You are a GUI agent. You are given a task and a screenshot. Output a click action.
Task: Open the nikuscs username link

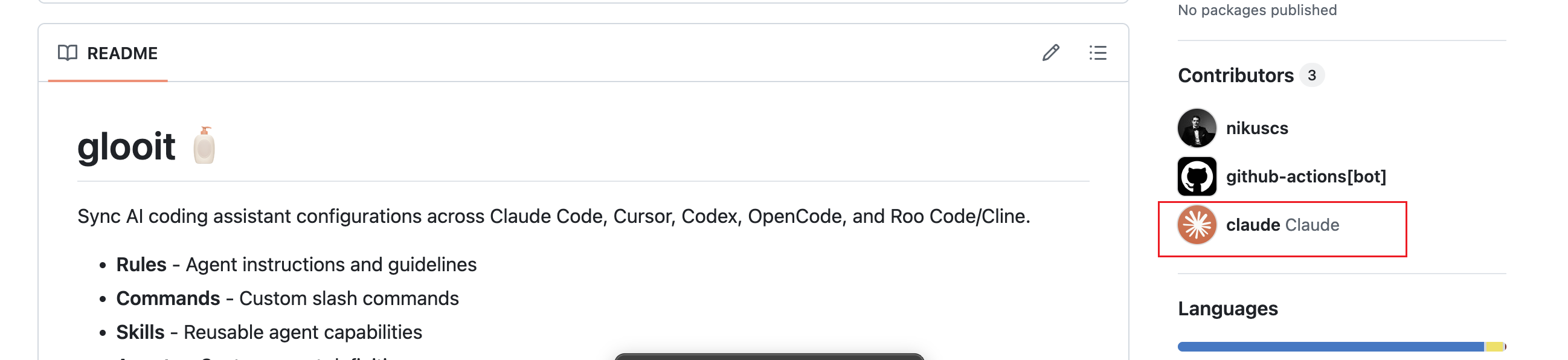coord(1256,129)
